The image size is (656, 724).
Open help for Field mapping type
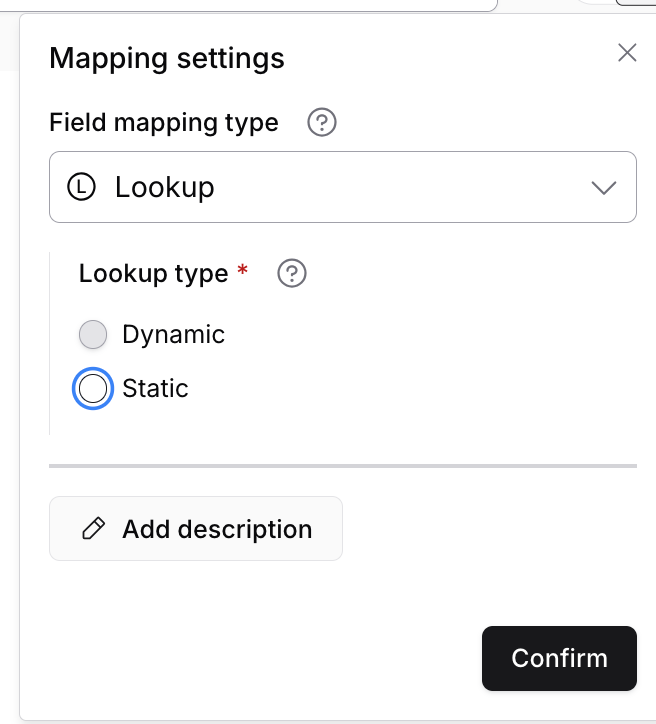[x=322, y=122]
